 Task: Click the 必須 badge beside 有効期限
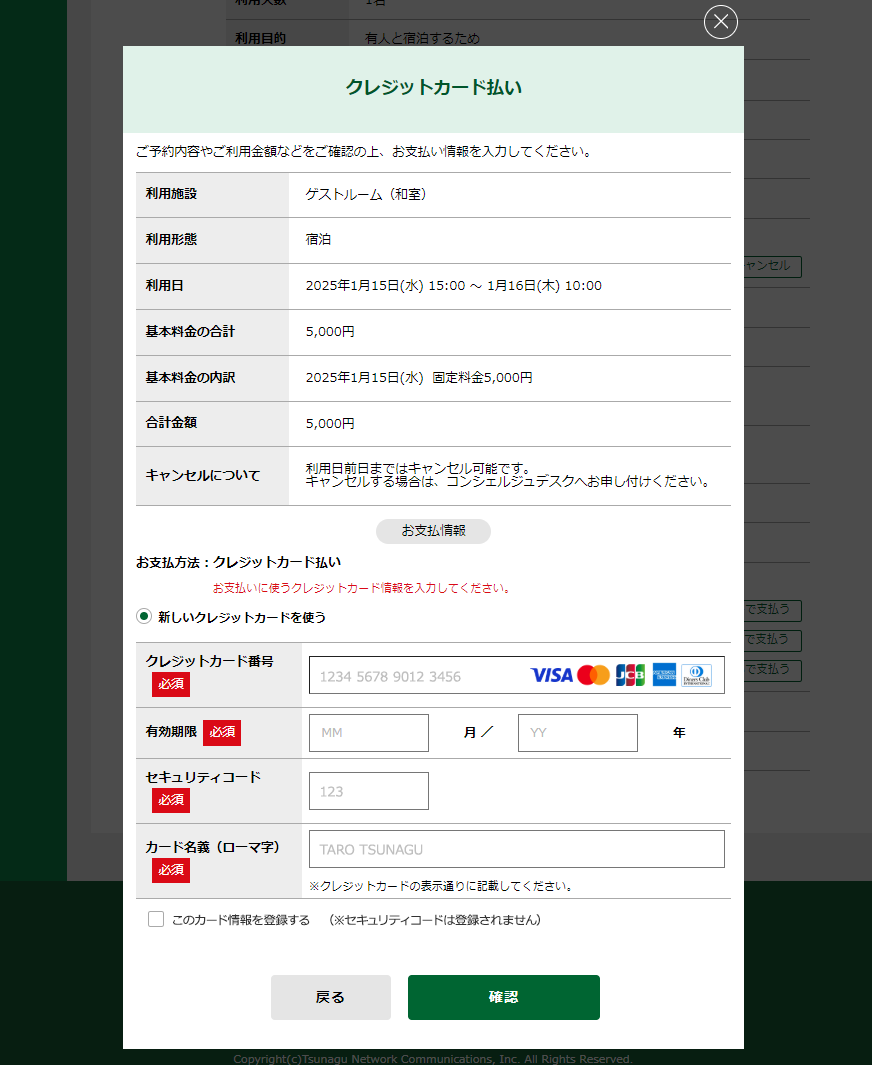[x=222, y=732]
